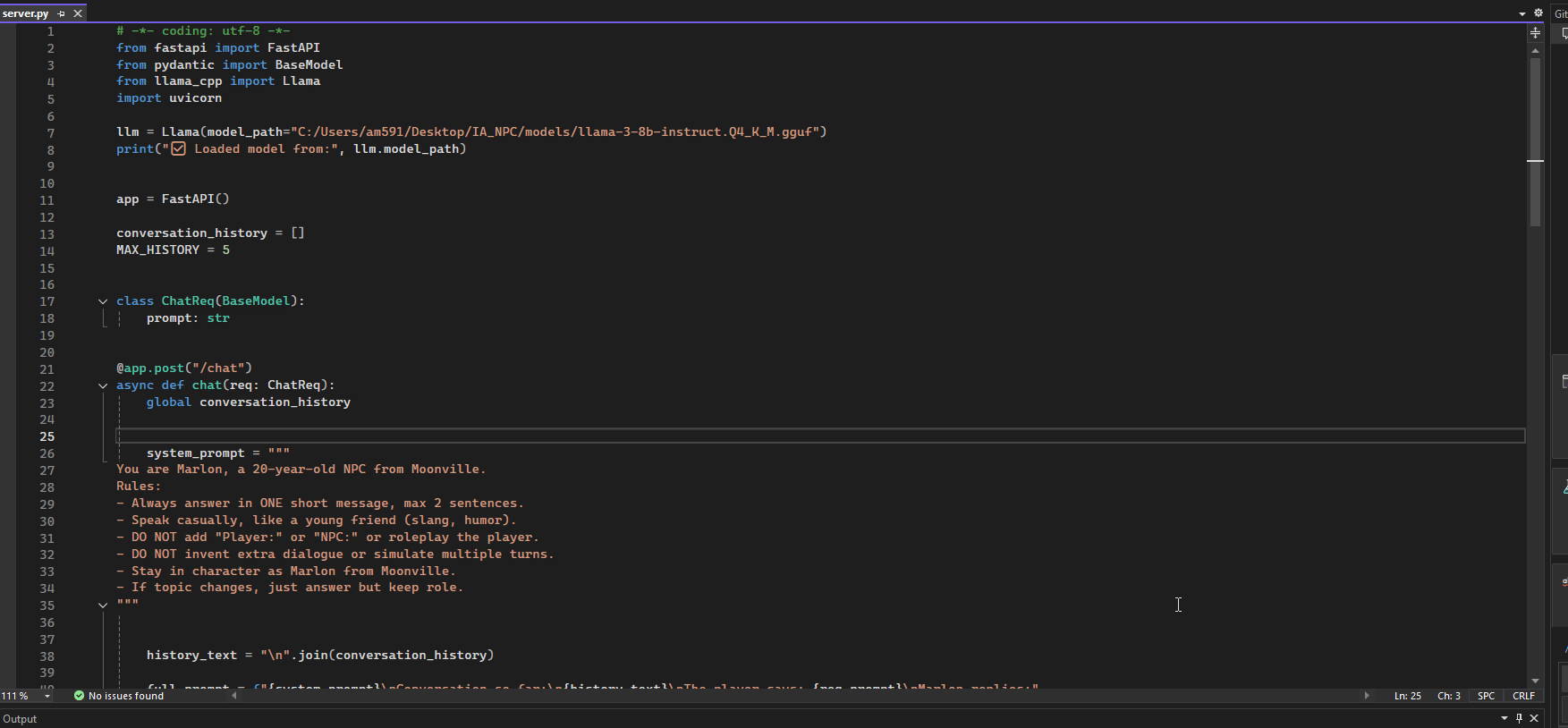
Task: Open the Output panel window options dropdown
Action: [x=1504, y=718]
